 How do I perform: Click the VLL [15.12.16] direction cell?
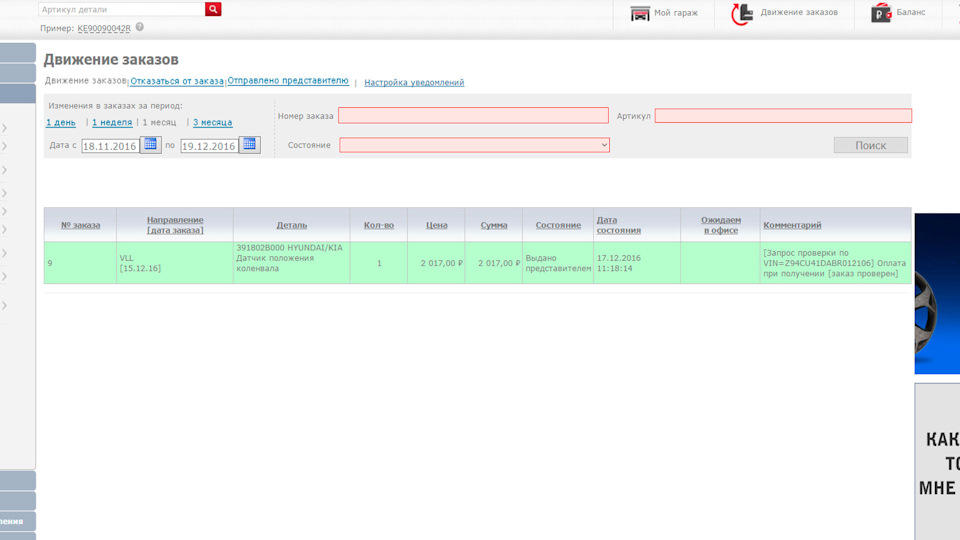pos(174,263)
